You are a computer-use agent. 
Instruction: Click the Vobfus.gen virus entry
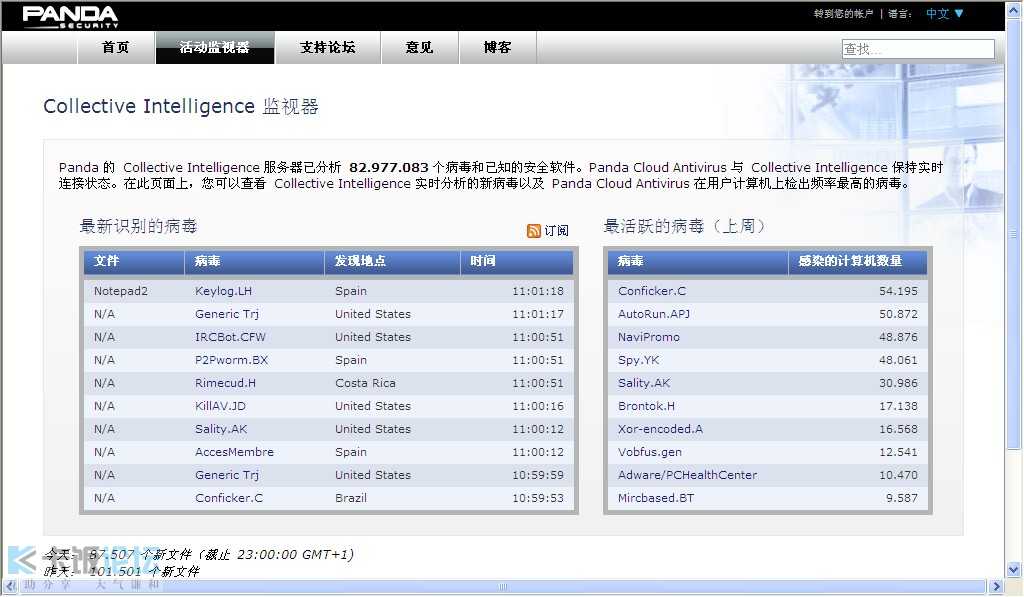650,452
